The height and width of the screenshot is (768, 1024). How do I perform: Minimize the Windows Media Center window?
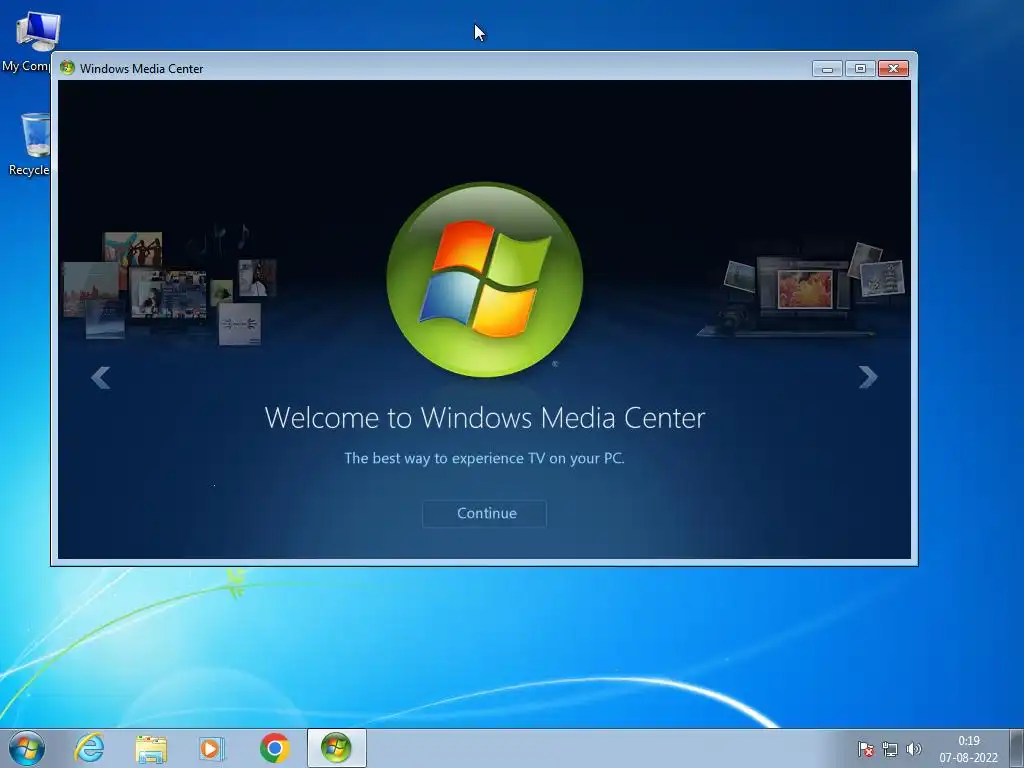[x=827, y=69]
